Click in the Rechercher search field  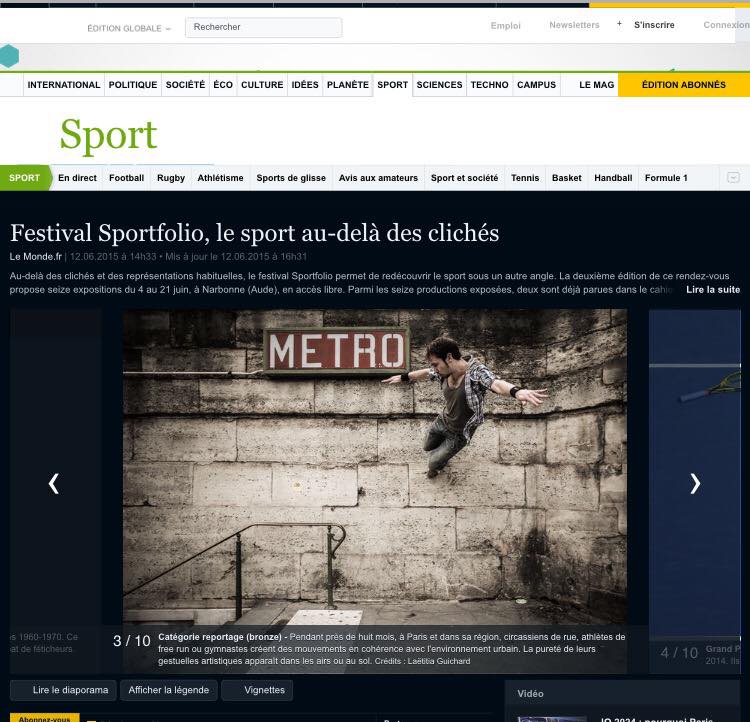click(264, 28)
